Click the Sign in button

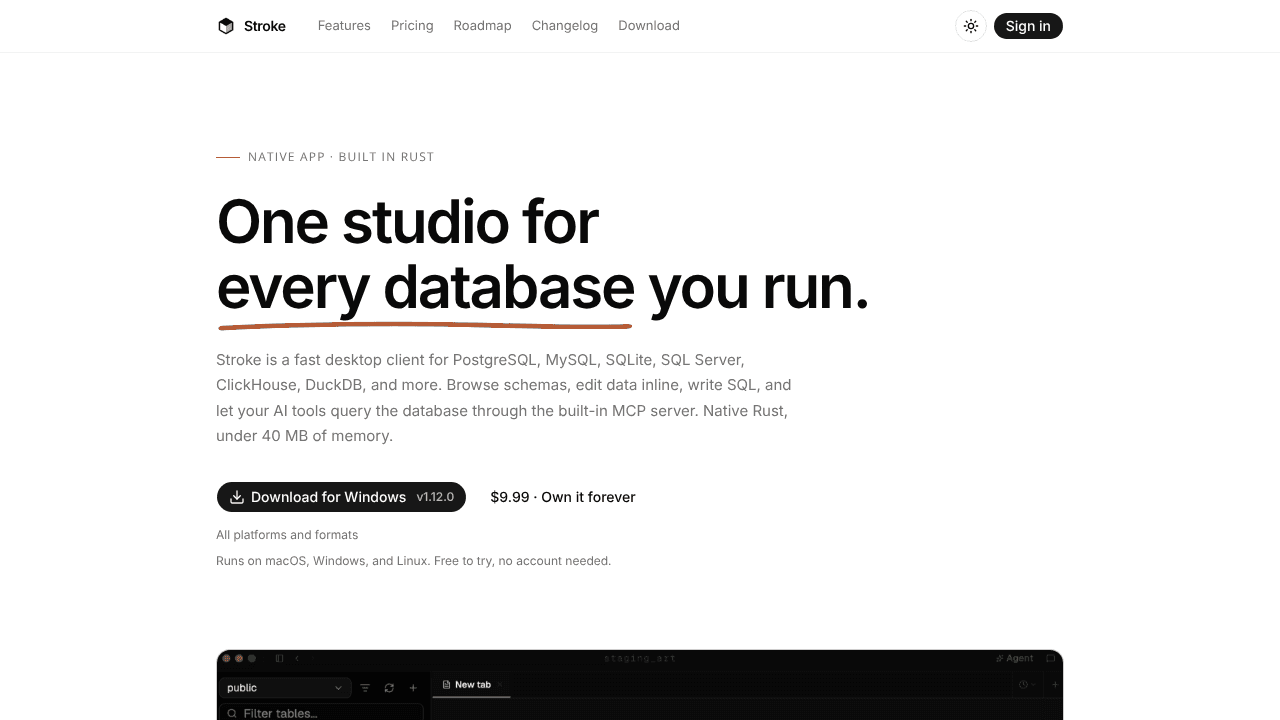1028,26
